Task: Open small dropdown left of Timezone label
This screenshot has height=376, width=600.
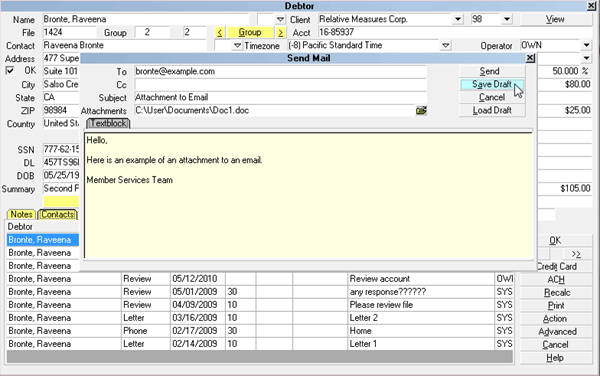Action: (238, 46)
